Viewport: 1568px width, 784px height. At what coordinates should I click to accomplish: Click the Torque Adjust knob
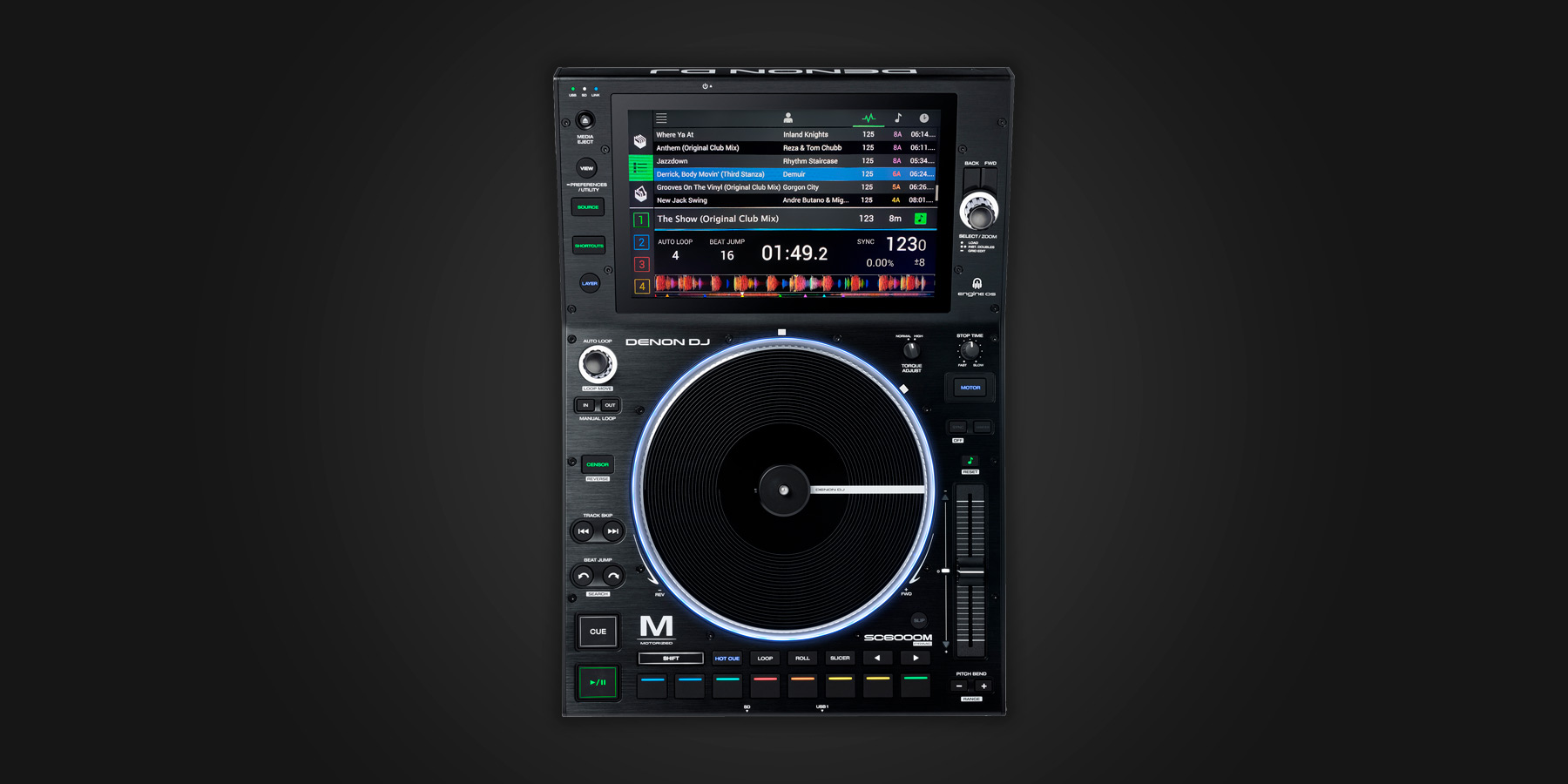coord(911,350)
